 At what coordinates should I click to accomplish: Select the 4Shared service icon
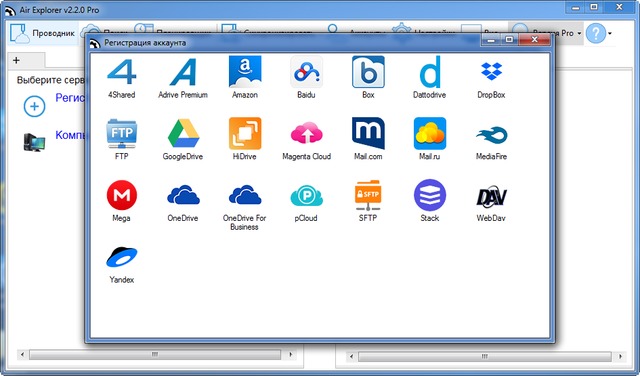coord(121,72)
